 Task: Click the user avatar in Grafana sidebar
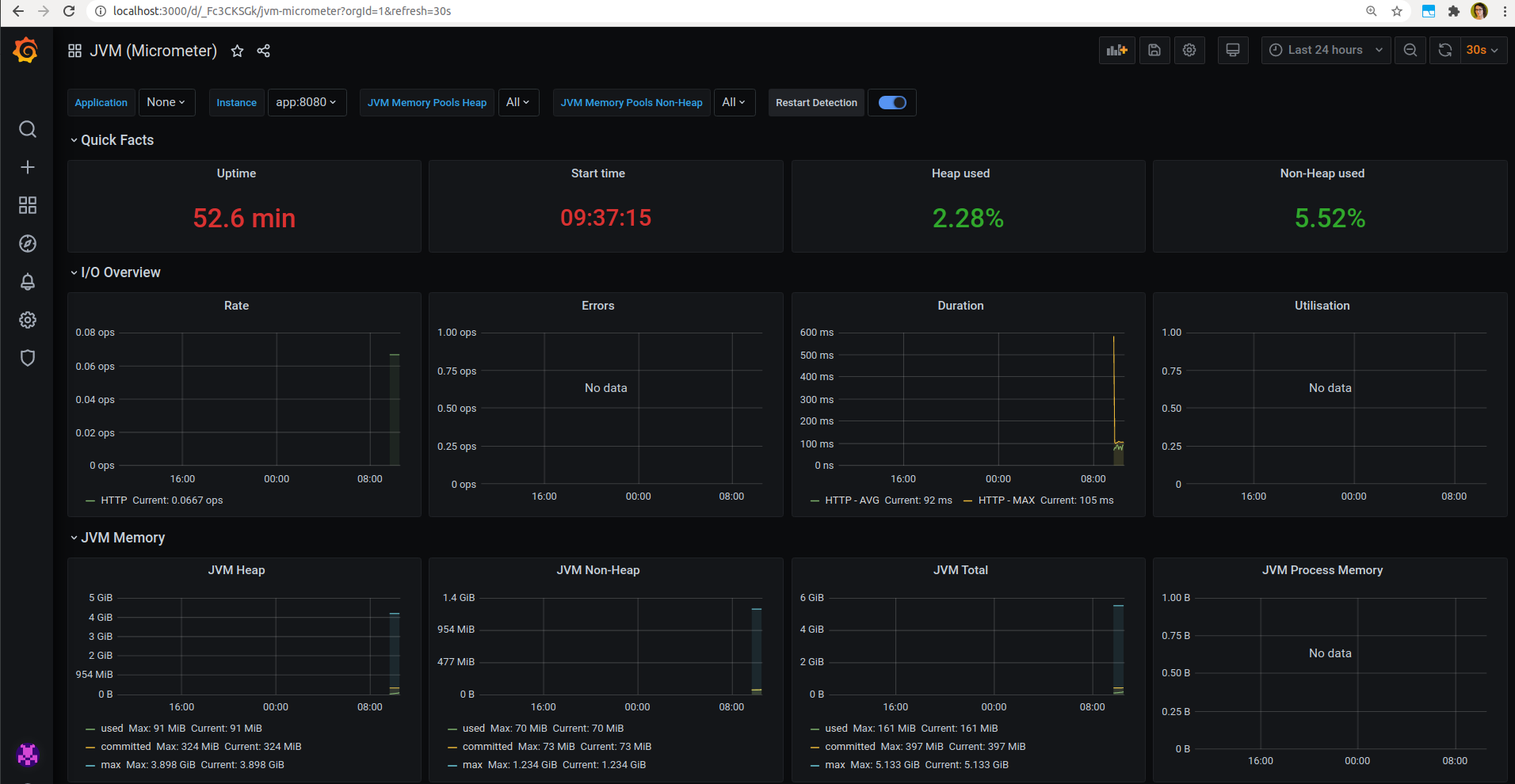point(28,755)
